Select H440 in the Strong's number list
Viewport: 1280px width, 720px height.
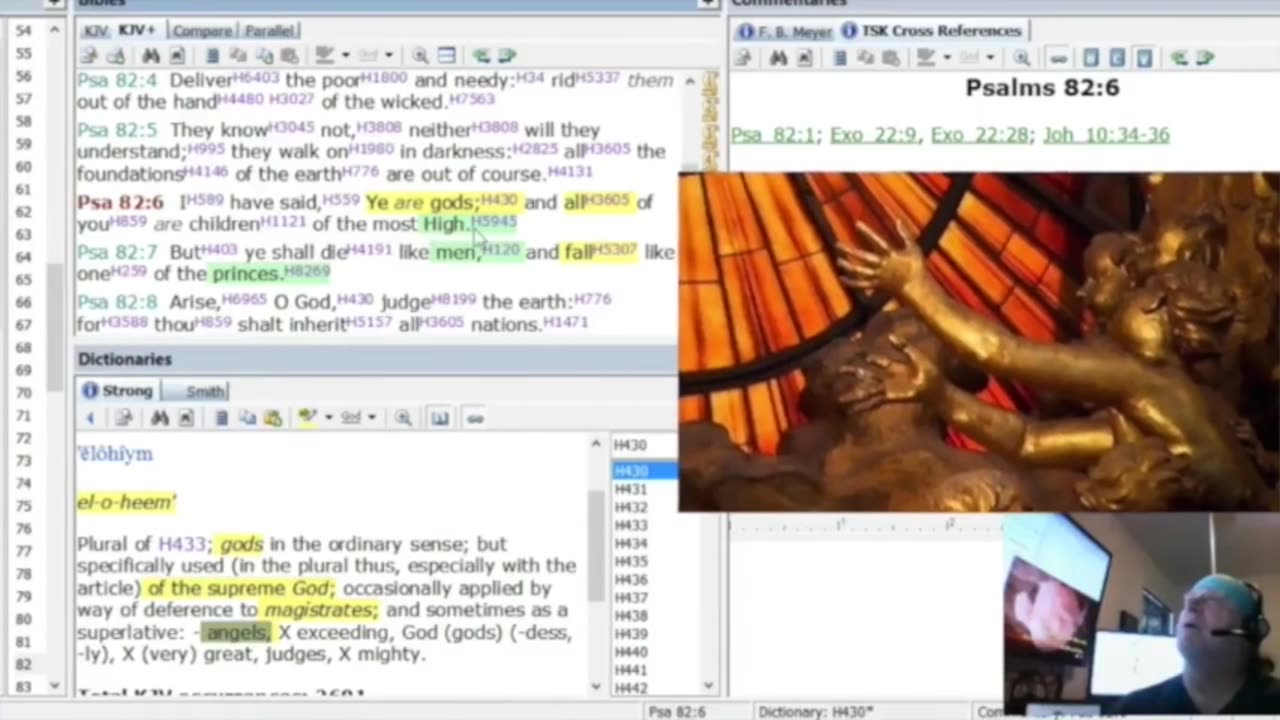coord(630,652)
